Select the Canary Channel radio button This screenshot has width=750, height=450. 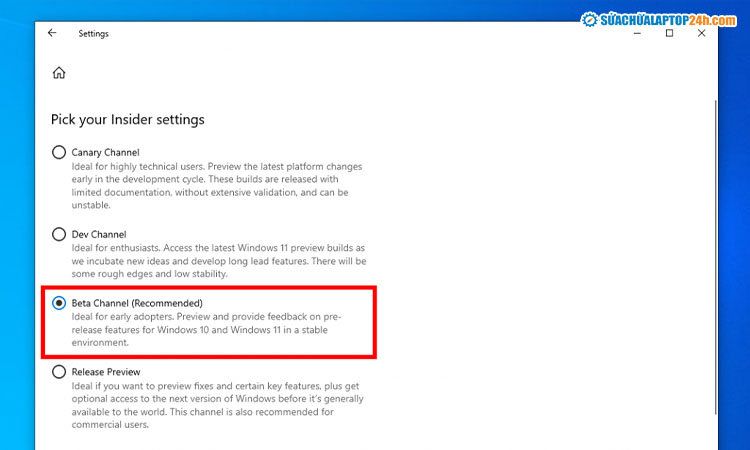click(x=59, y=152)
